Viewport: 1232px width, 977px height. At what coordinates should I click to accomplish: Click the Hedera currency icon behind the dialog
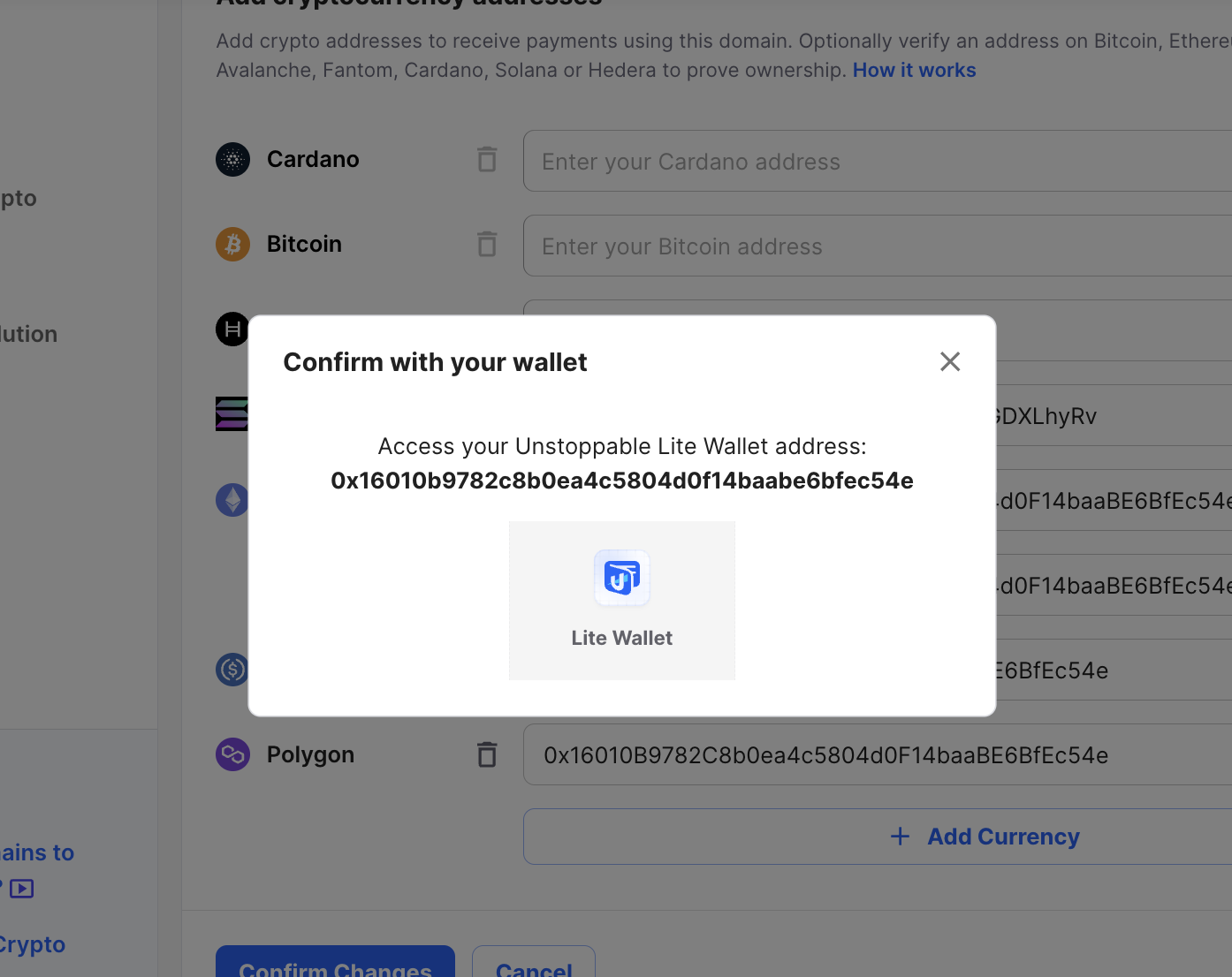coord(232,329)
